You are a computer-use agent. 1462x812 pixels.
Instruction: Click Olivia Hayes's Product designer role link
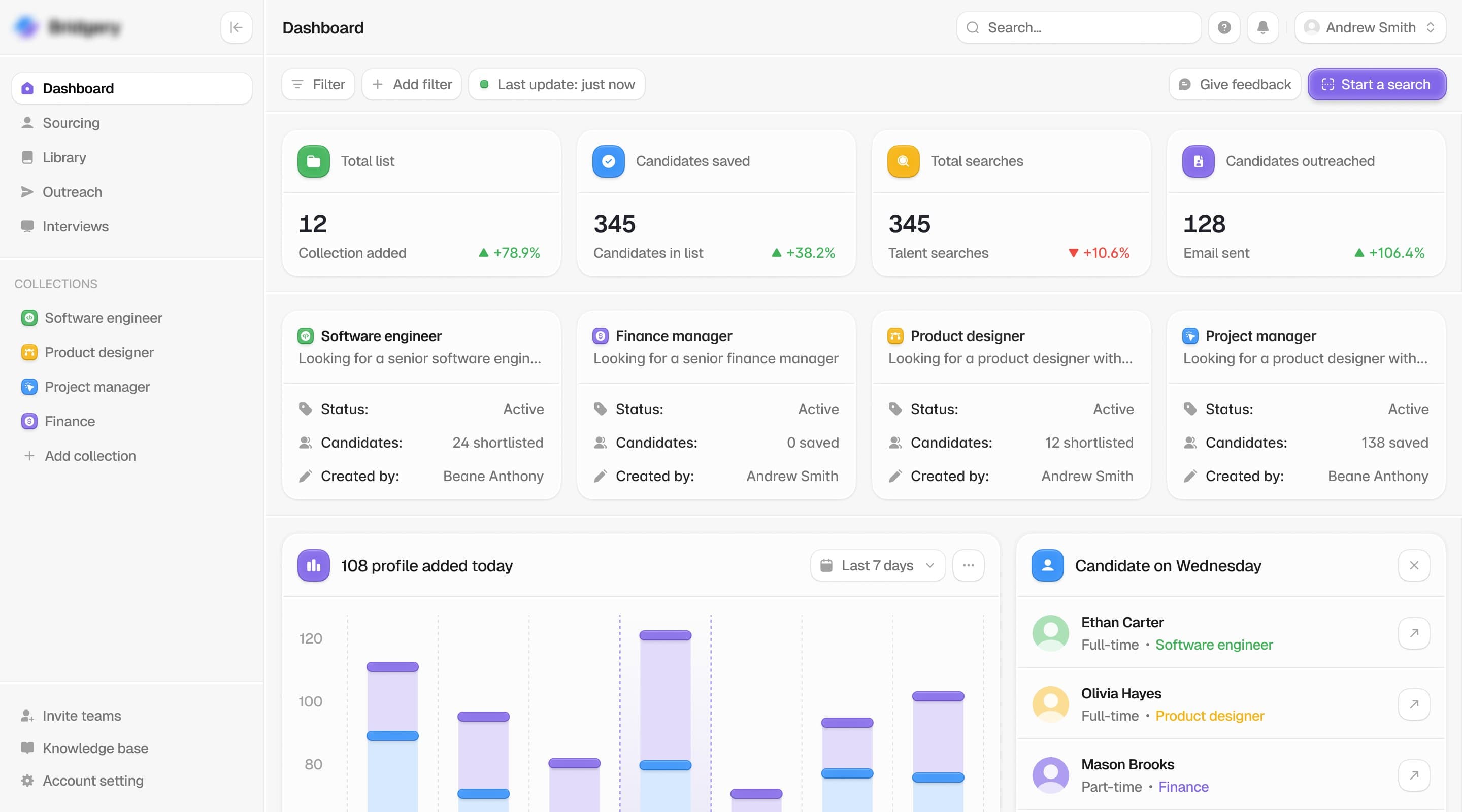pos(1209,716)
